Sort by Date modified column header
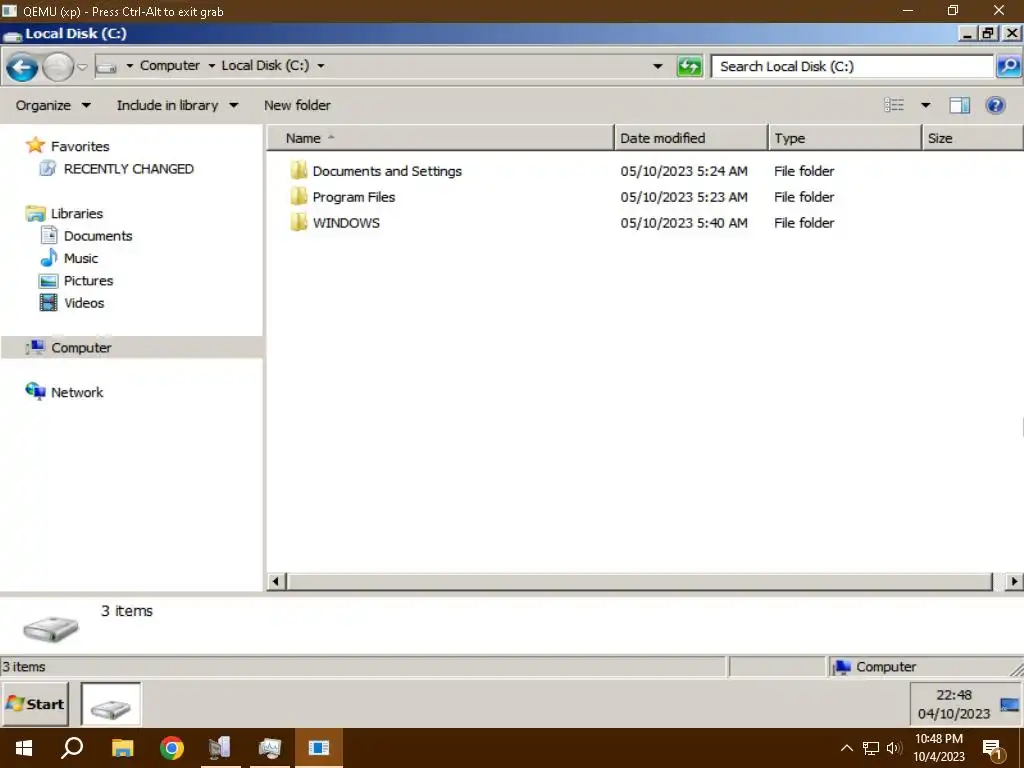Image resolution: width=1024 pixels, height=768 pixels. (x=691, y=138)
